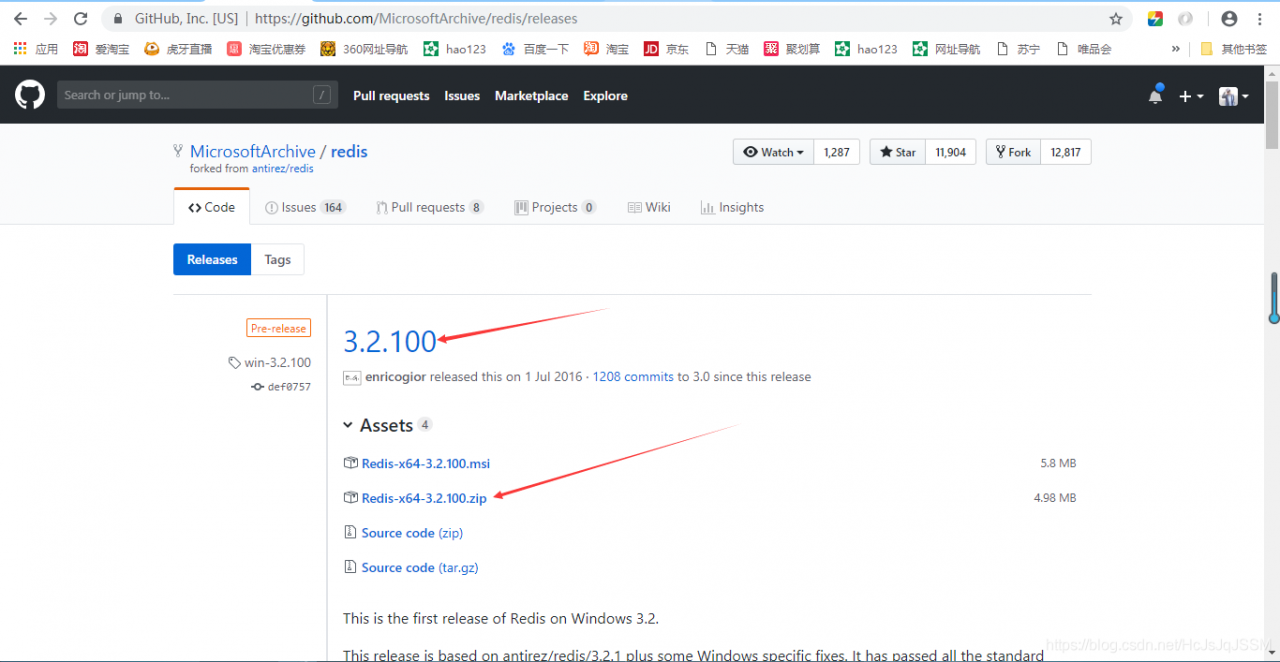Open the Insights tab
1280x662 pixels.
point(732,207)
